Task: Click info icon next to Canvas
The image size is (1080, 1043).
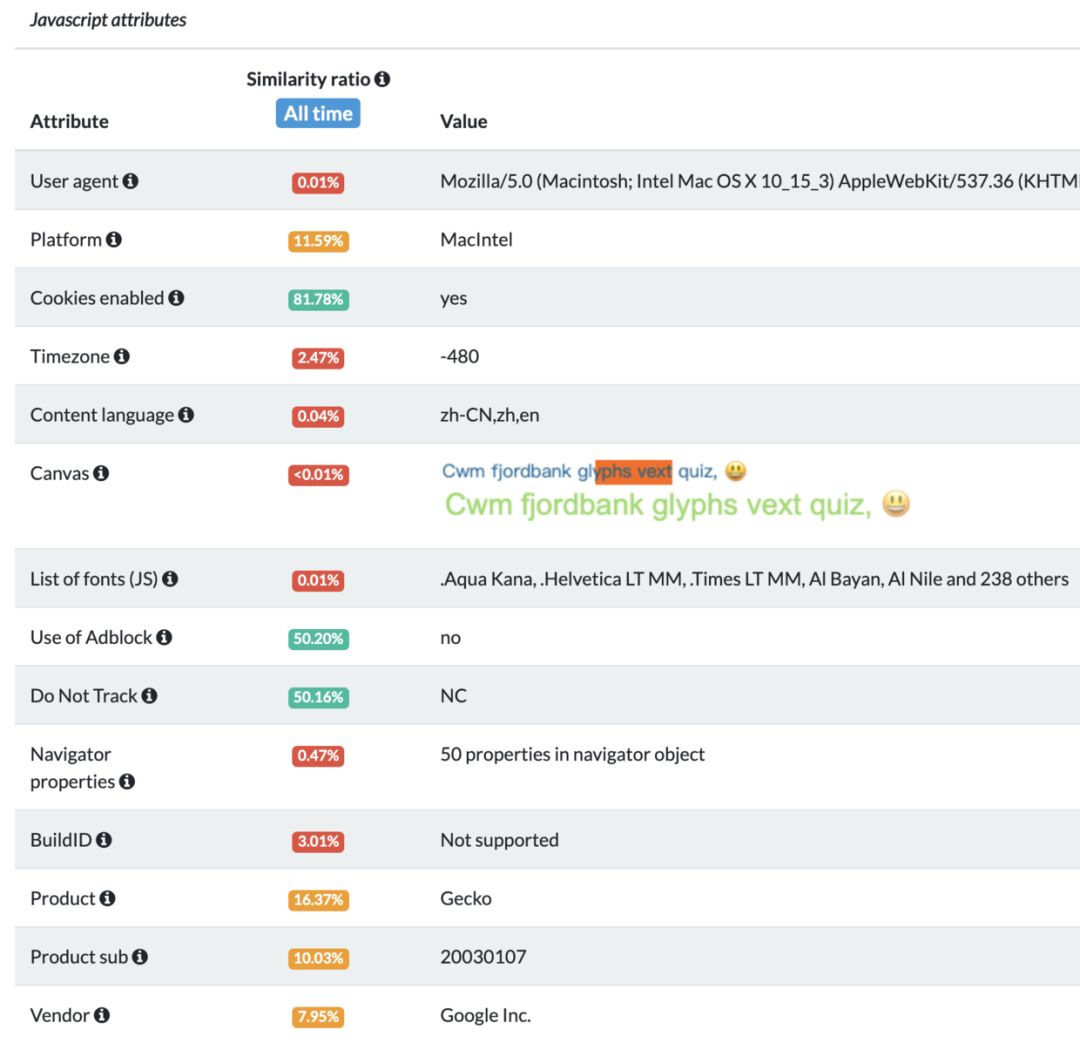Action: 101,473
